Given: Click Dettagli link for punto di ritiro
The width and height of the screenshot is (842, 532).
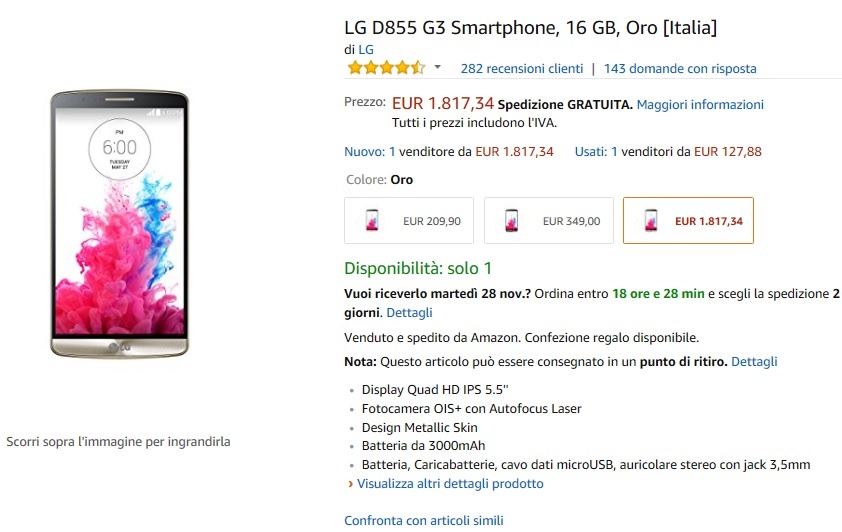Looking at the screenshot, I should (x=754, y=362).
